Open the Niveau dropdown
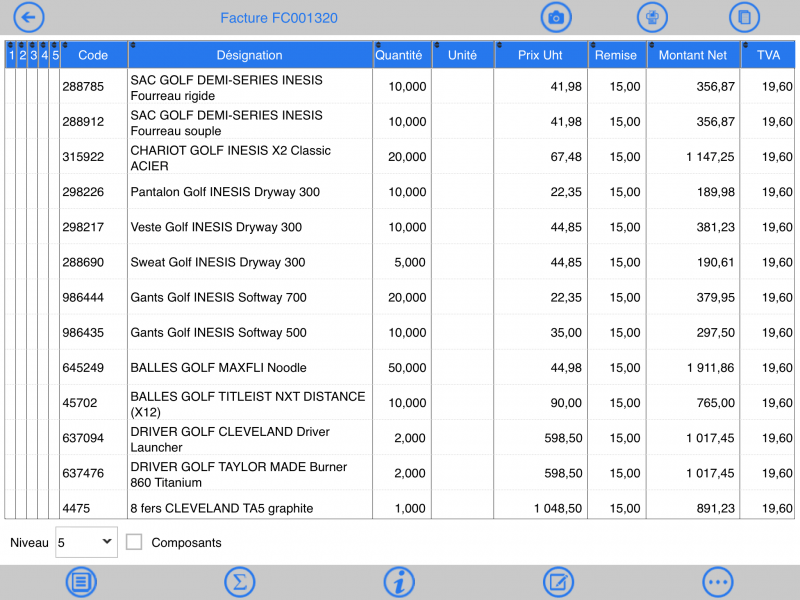 (x=86, y=542)
